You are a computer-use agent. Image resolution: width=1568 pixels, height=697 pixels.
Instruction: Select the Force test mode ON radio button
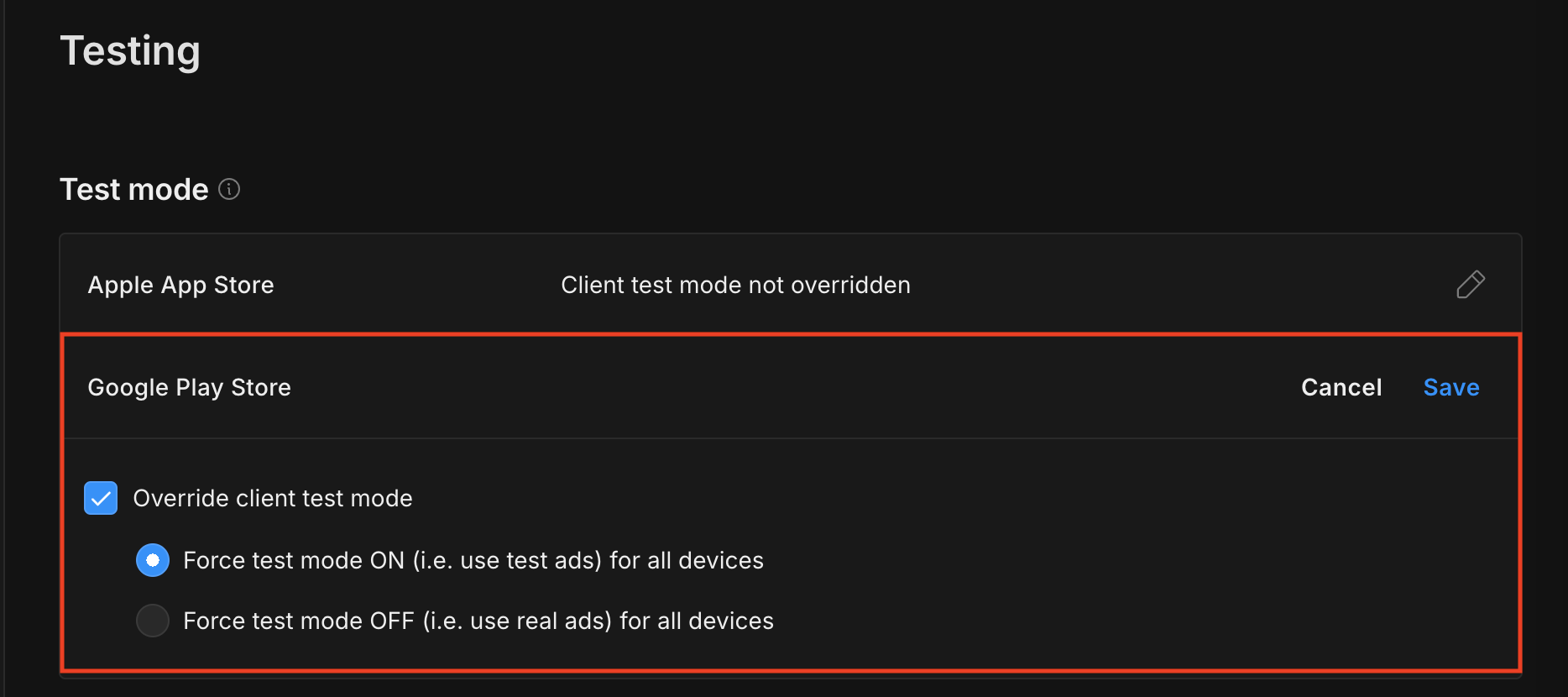(x=153, y=560)
